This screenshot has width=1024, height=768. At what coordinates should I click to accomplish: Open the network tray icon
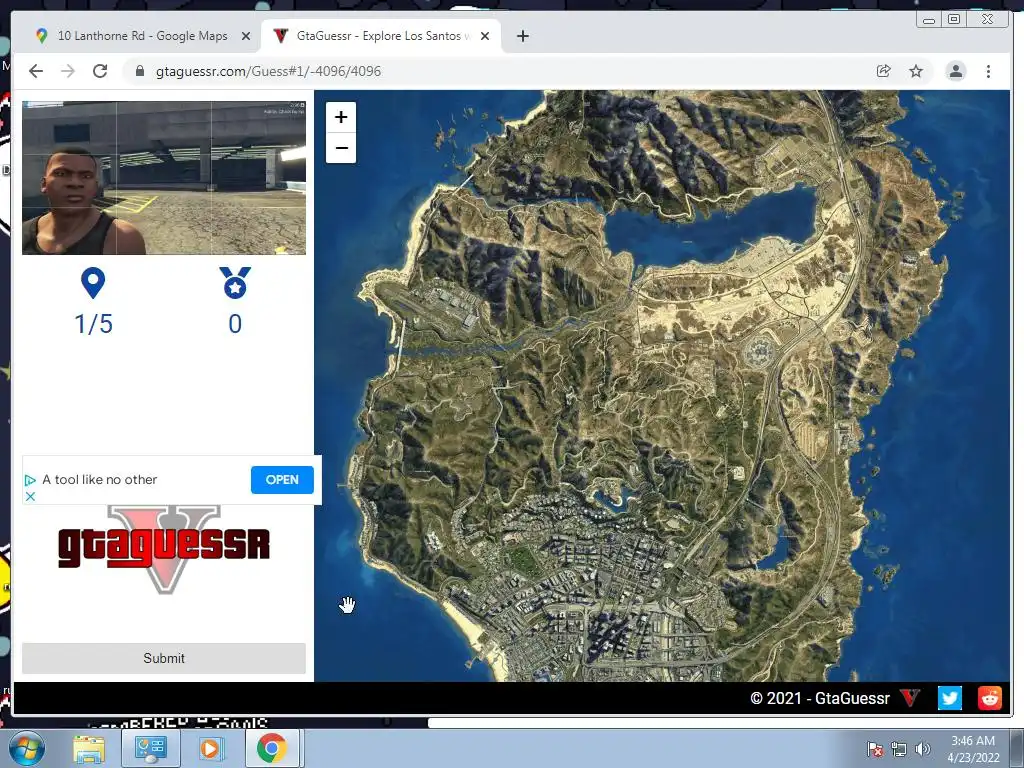[x=899, y=749]
